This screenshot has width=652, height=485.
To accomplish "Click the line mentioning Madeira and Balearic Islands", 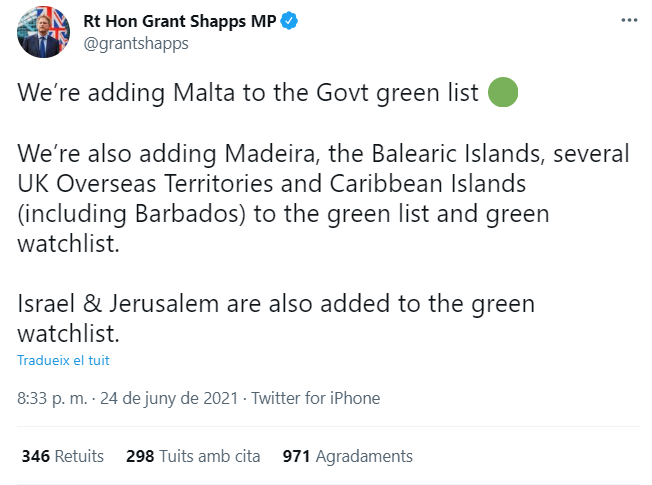I will tap(324, 155).
